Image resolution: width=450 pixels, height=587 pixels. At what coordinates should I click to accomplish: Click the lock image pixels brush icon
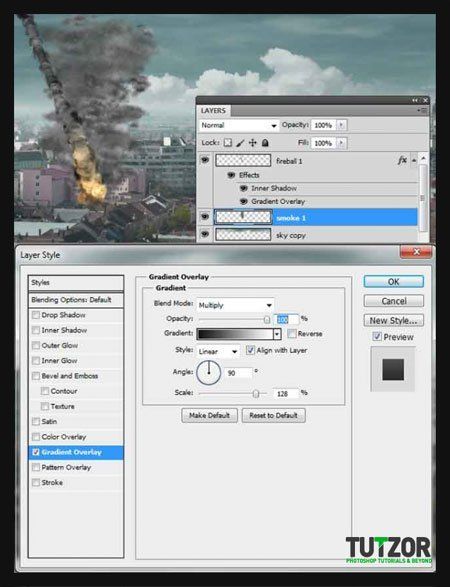[240, 143]
